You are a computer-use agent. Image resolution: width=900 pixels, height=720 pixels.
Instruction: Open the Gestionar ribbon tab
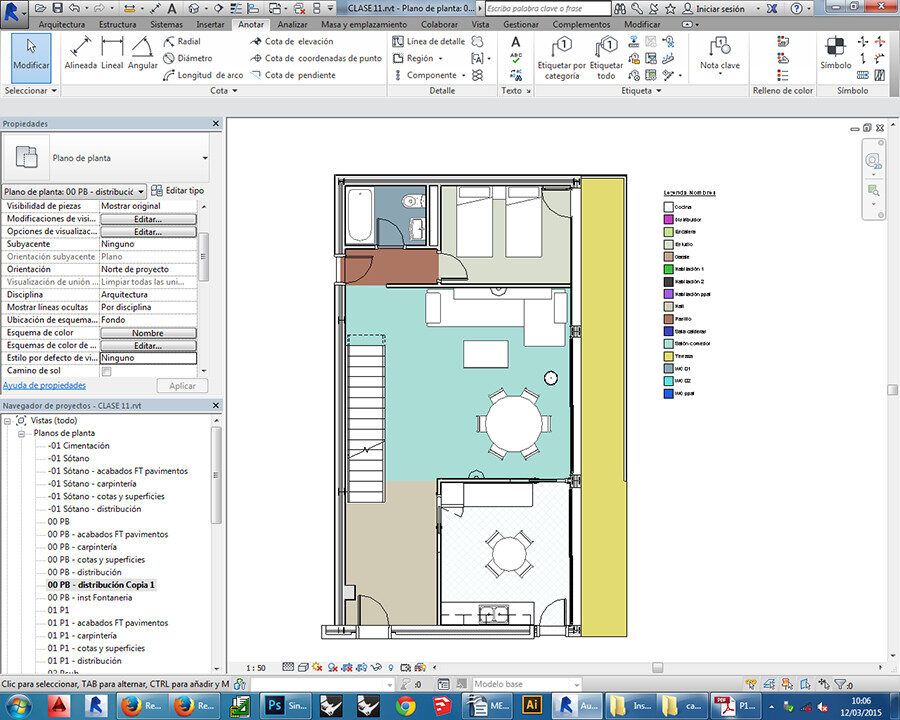(x=520, y=23)
